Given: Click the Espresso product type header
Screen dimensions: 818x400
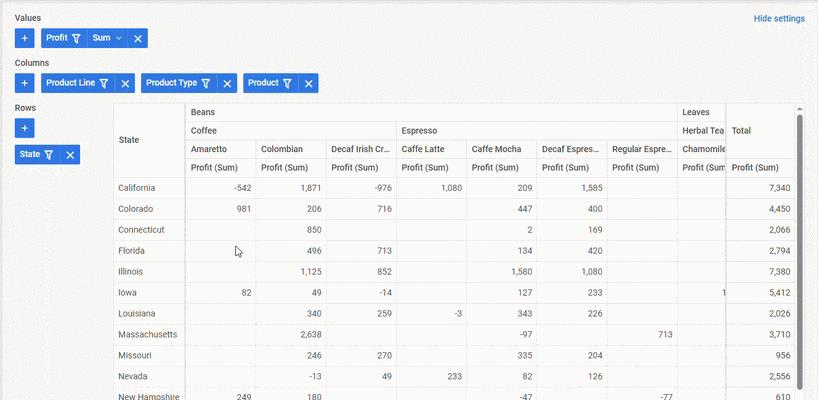Looking at the screenshot, I should point(536,130).
